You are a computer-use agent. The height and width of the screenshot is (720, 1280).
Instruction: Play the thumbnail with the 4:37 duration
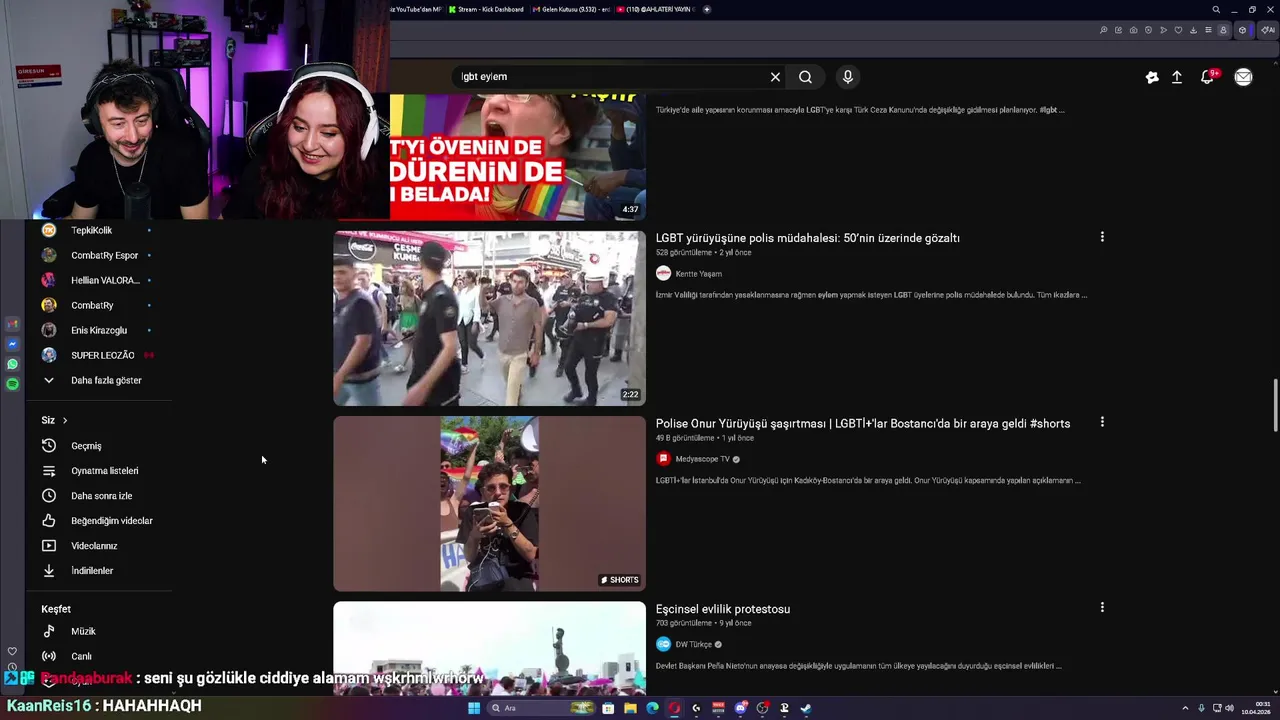(518, 157)
